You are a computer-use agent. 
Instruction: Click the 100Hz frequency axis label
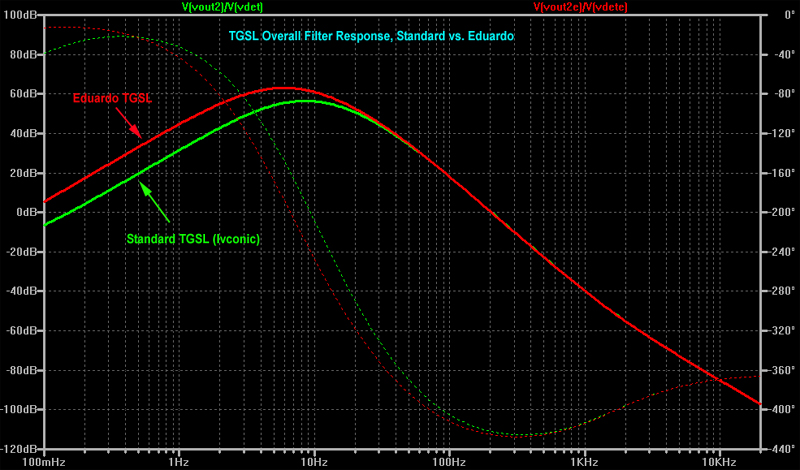click(449, 462)
